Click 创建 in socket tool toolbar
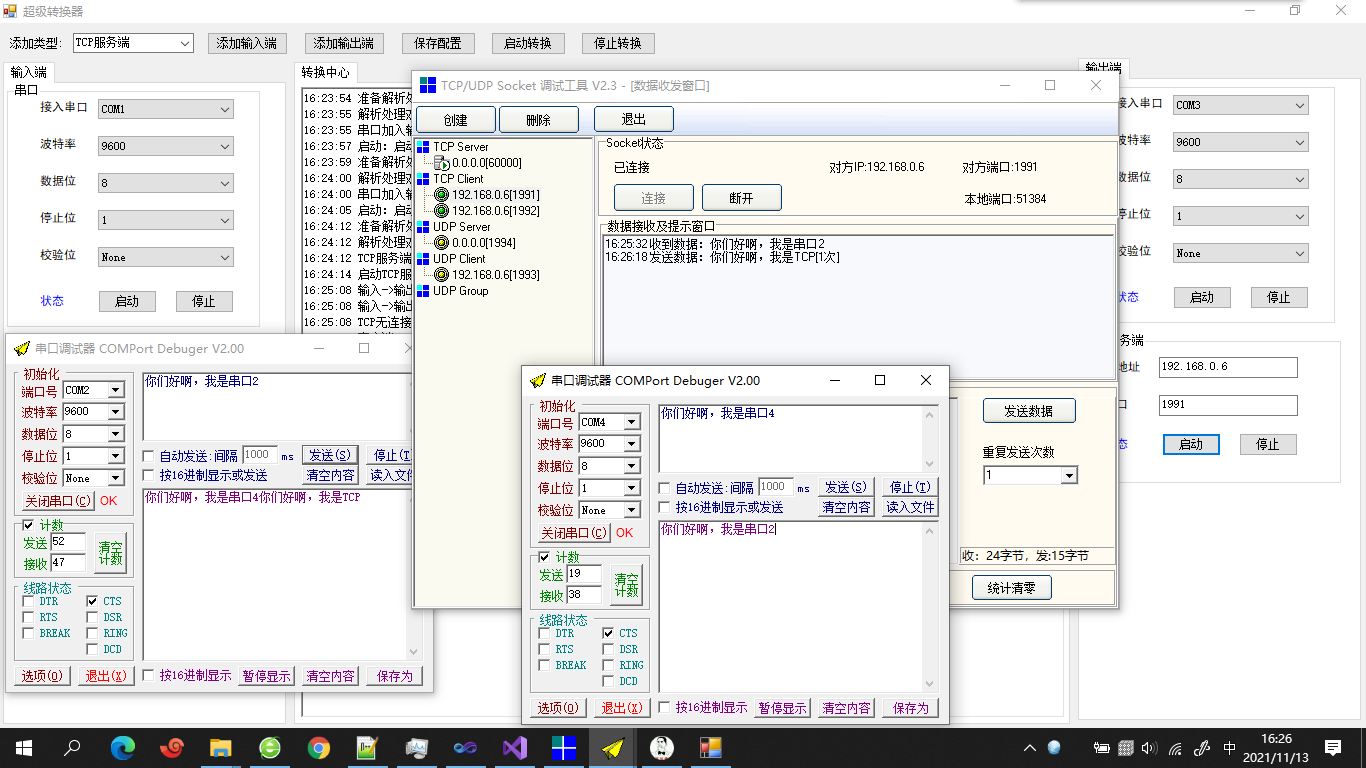 click(x=456, y=120)
